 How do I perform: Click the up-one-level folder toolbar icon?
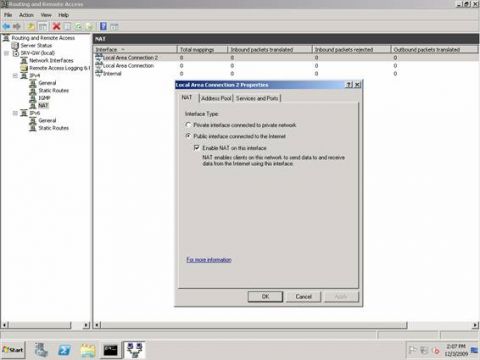tap(31, 26)
